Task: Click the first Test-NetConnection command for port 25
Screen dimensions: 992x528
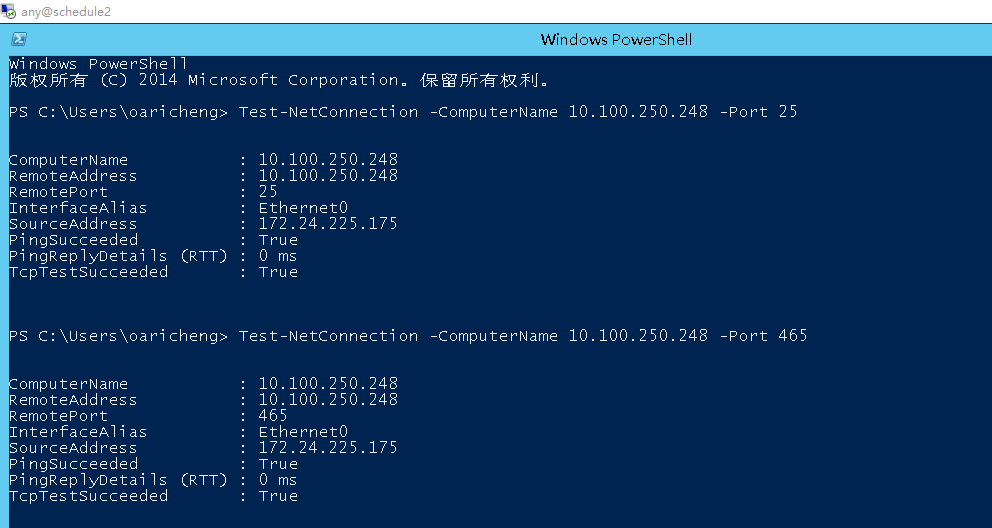Action: (x=518, y=112)
